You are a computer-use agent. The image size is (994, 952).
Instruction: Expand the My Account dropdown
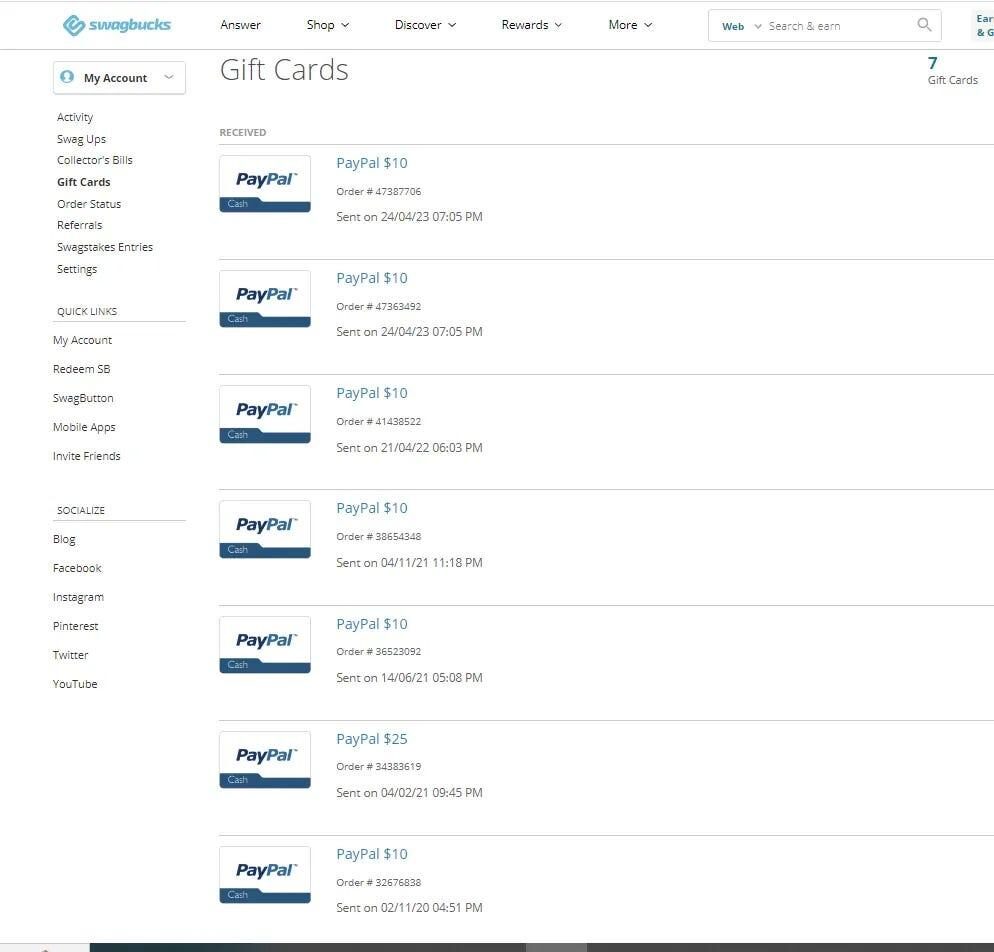click(119, 77)
